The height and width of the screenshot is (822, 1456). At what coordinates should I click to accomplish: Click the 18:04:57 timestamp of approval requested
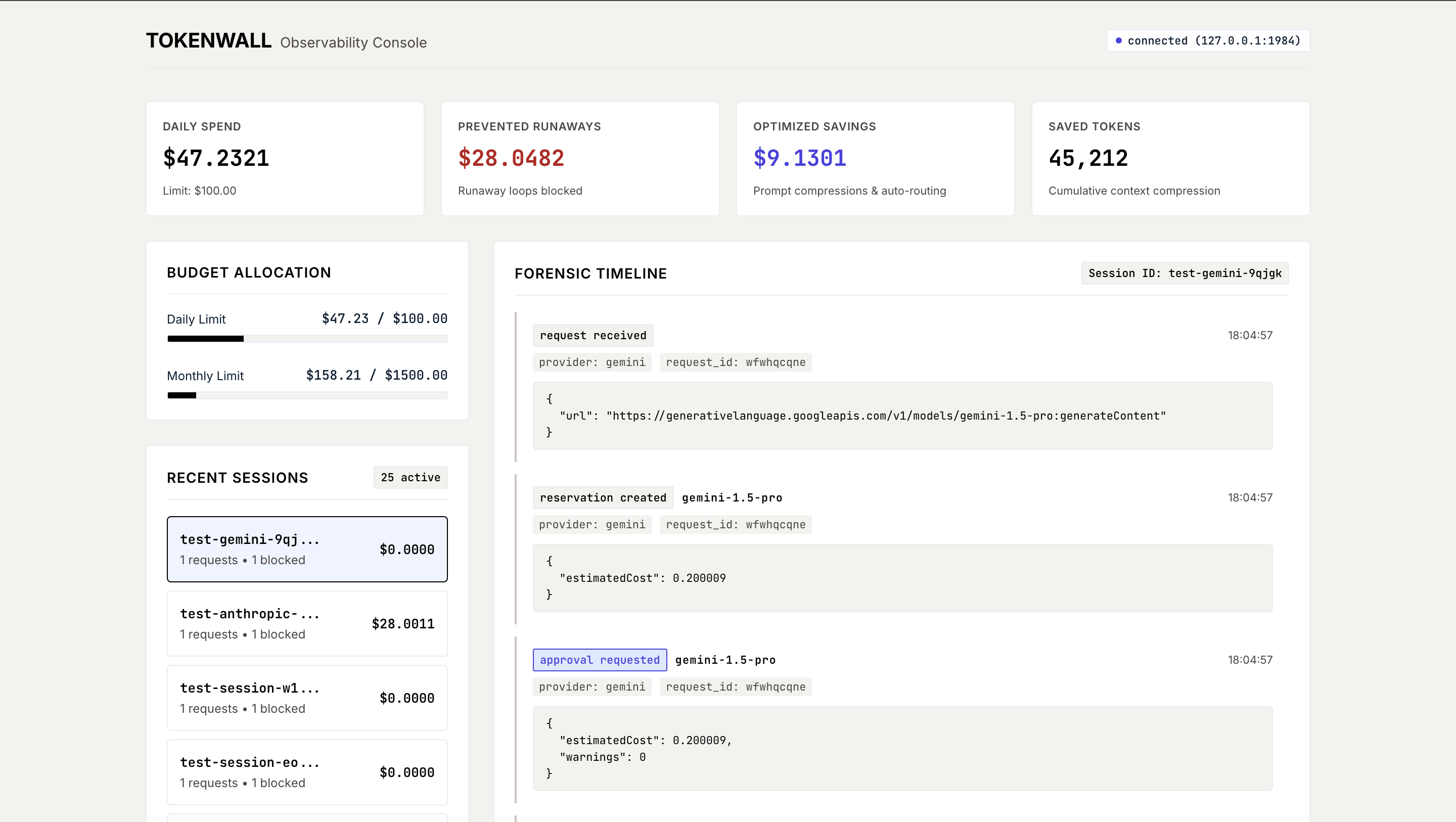click(1250, 660)
